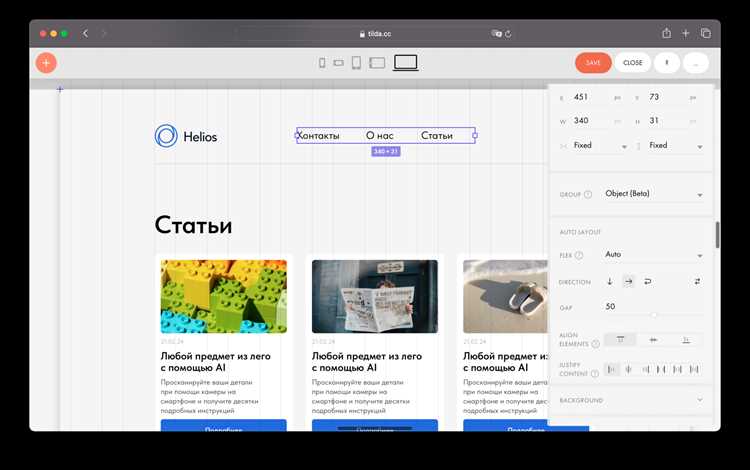This screenshot has height=470, width=750.
Task: Open the horizontal axis Fixed dropdown
Action: (600, 145)
